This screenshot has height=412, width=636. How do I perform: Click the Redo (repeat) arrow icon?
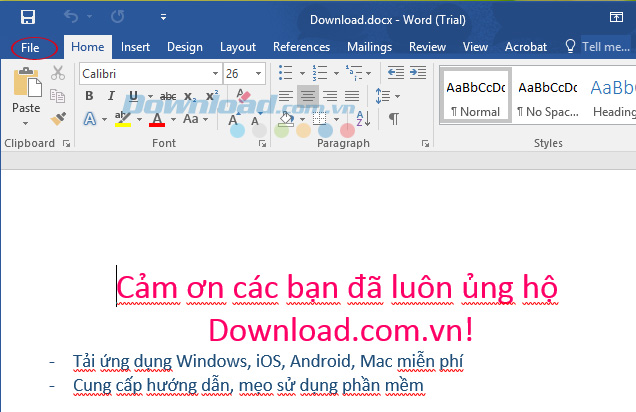pos(118,17)
